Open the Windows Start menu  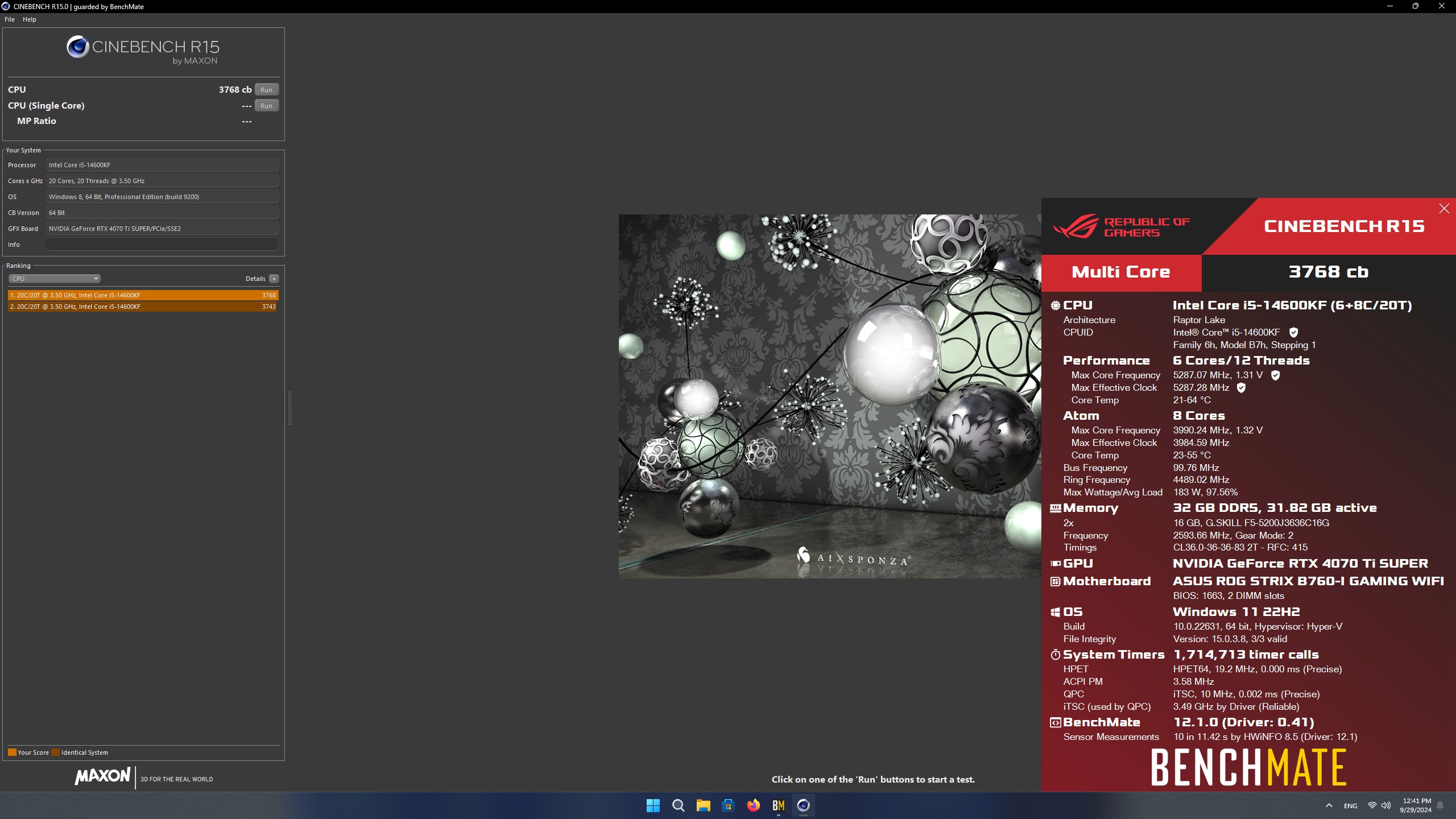point(653,805)
